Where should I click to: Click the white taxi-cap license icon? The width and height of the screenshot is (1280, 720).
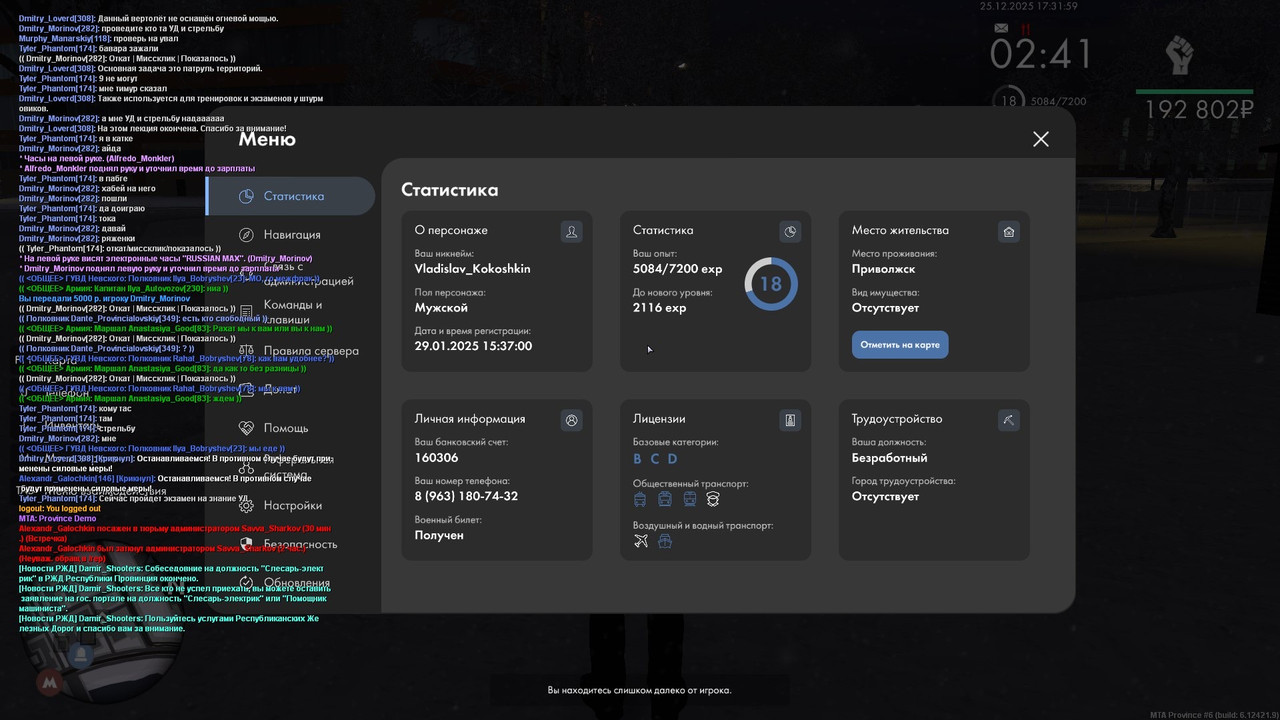click(x=713, y=499)
